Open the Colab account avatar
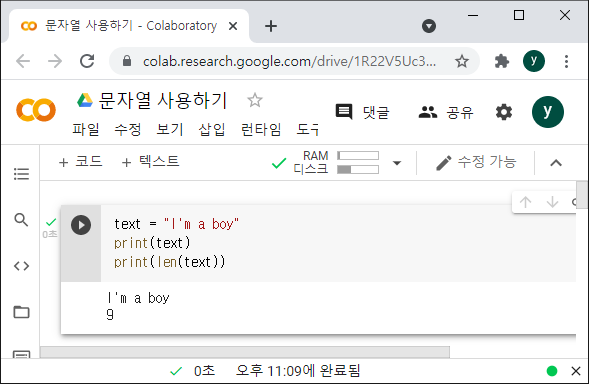This screenshot has height=384, width=589. [x=547, y=112]
